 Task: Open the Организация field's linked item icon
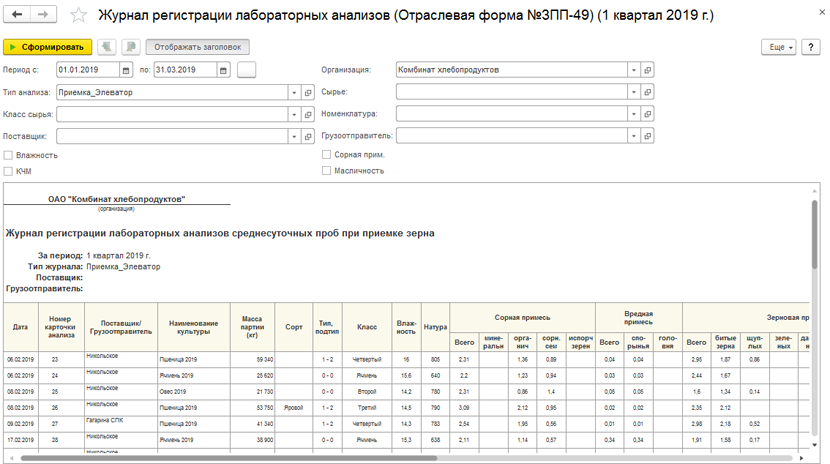pyautogui.click(x=647, y=70)
